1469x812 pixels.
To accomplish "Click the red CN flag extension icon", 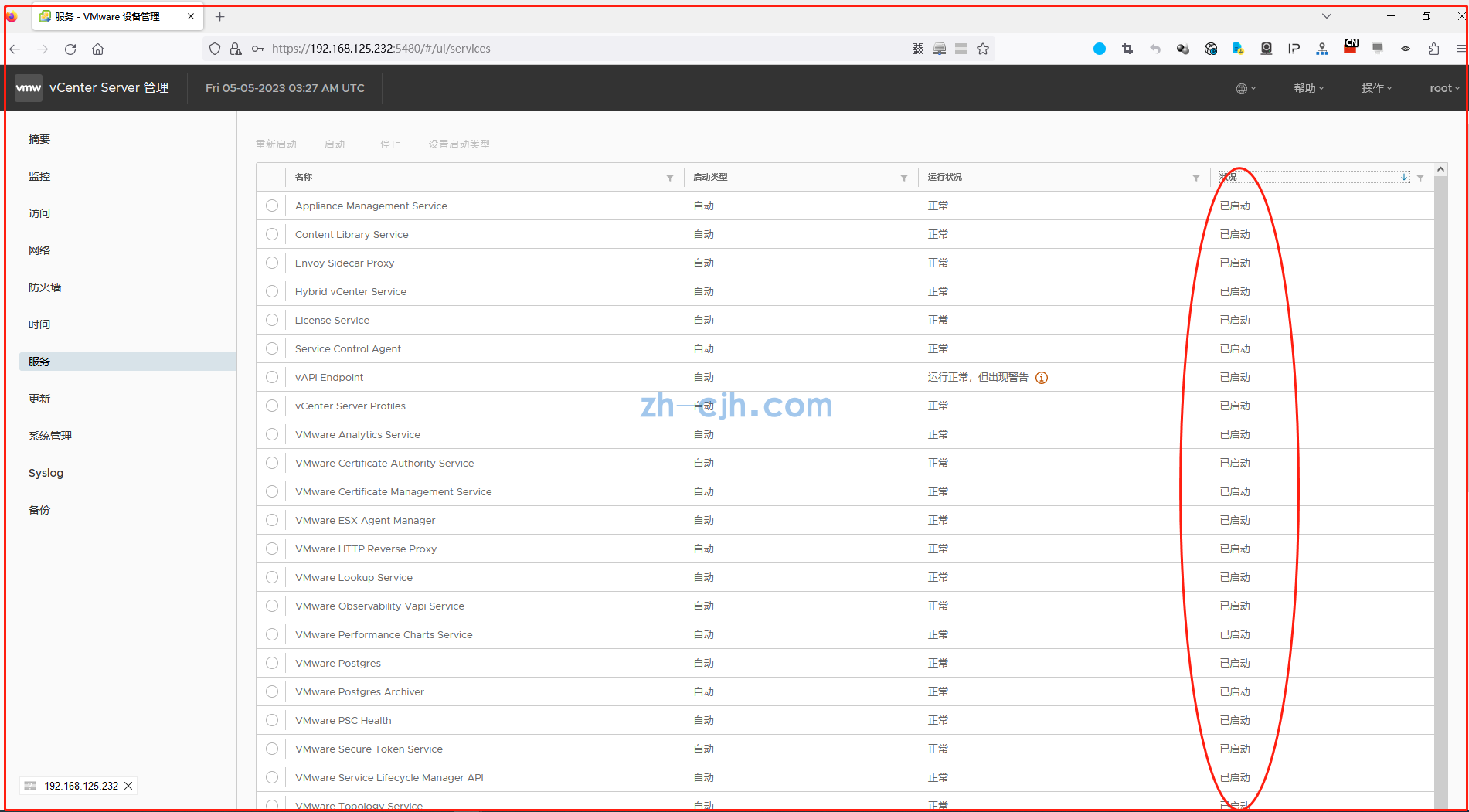I will pyautogui.click(x=1351, y=46).
